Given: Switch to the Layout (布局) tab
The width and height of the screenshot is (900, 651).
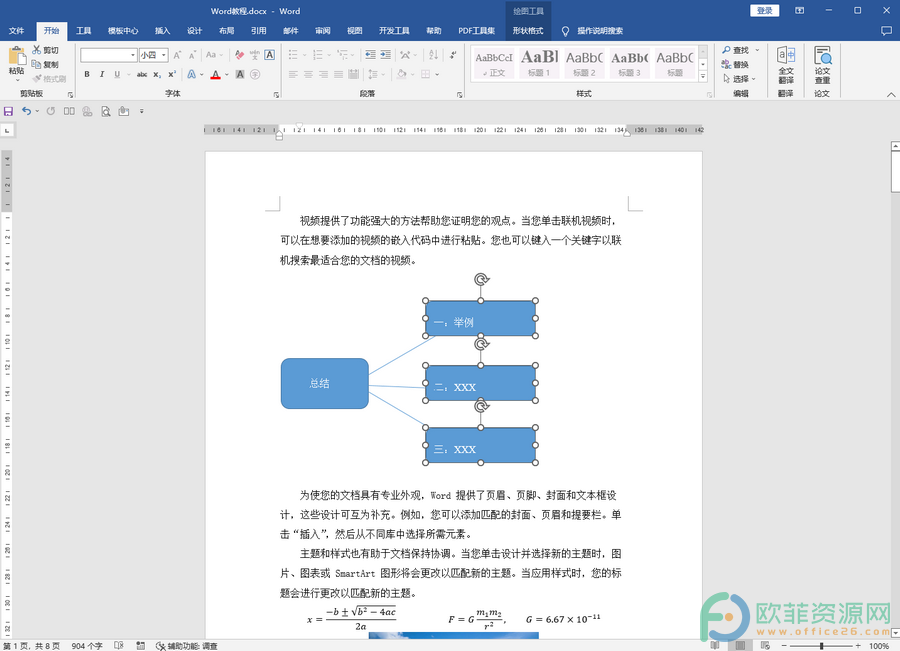Looking at the screenshot, I should (x=227, y=31).
